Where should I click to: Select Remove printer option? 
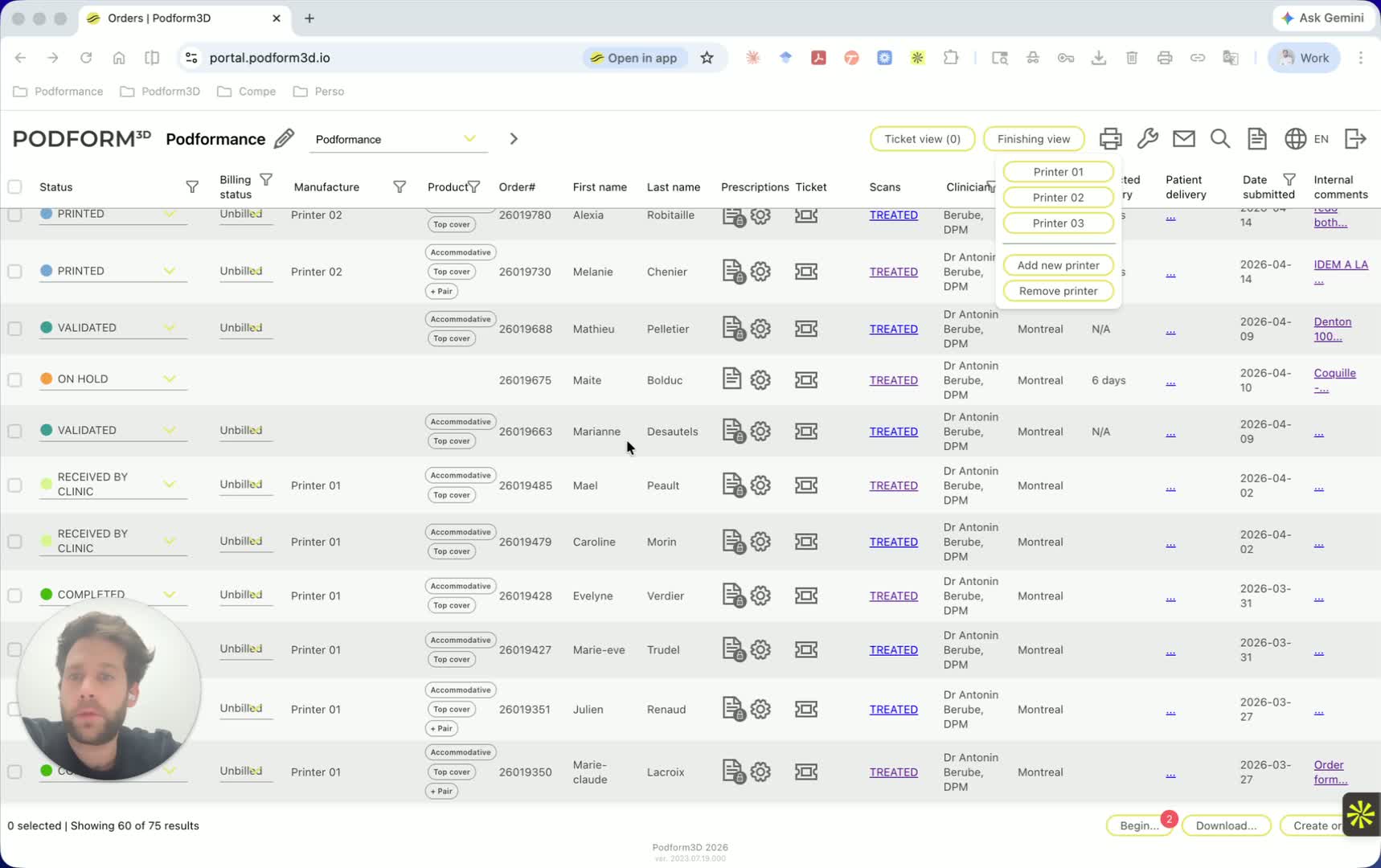click(1058, 291)
